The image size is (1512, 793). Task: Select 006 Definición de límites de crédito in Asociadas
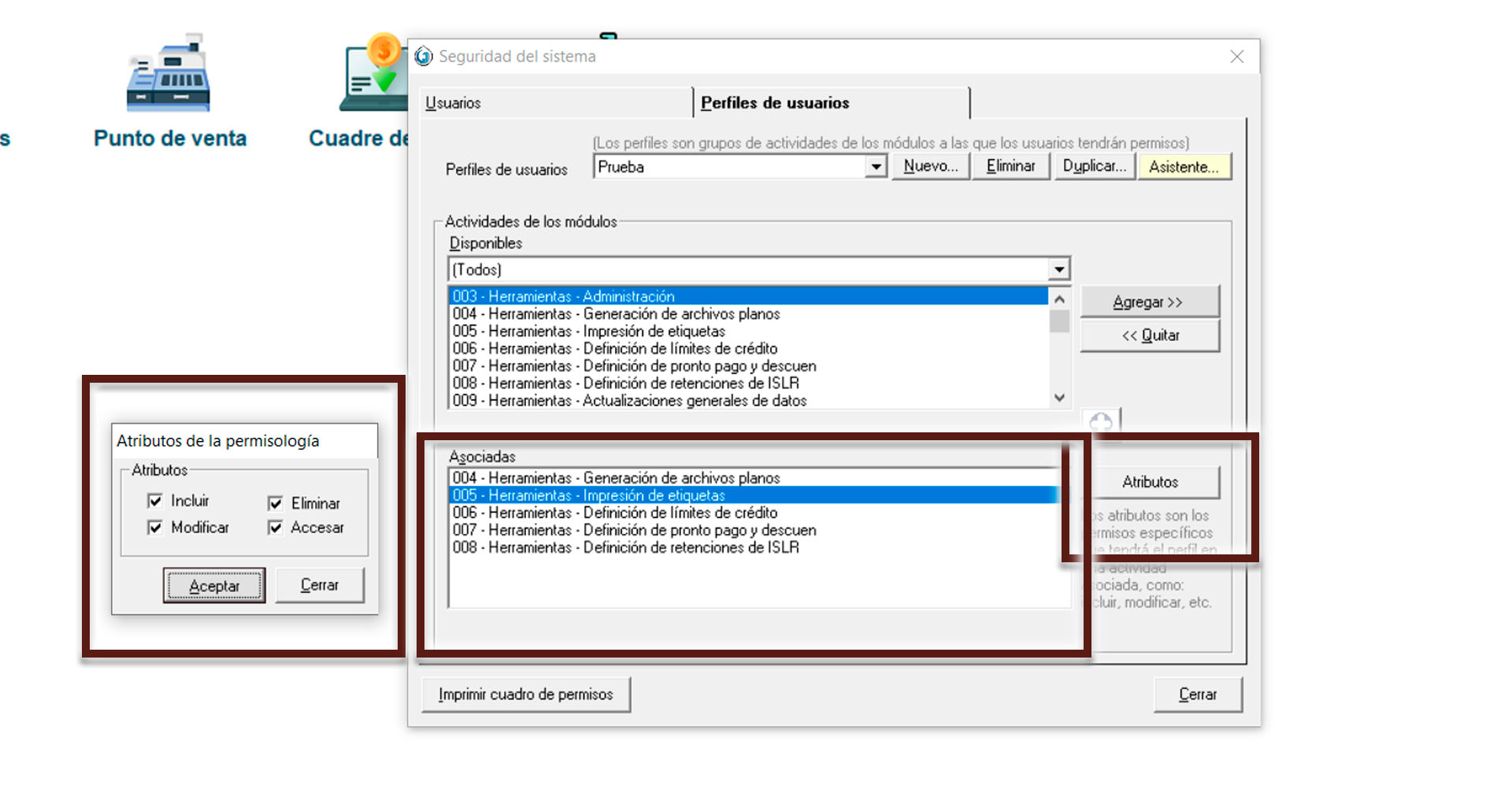tap(614, 513)
